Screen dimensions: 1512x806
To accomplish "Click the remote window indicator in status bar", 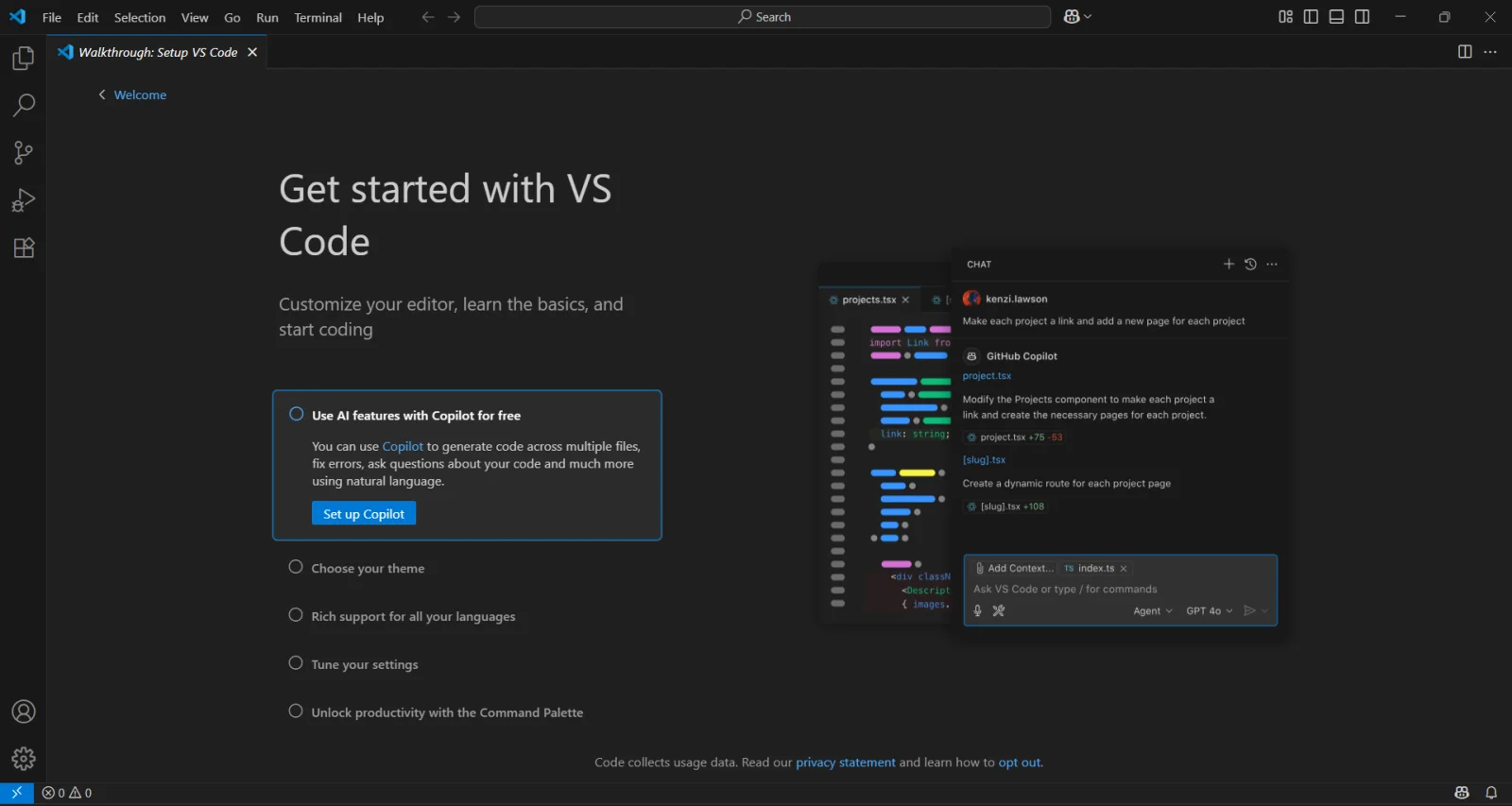I will [x=17, y=793].
